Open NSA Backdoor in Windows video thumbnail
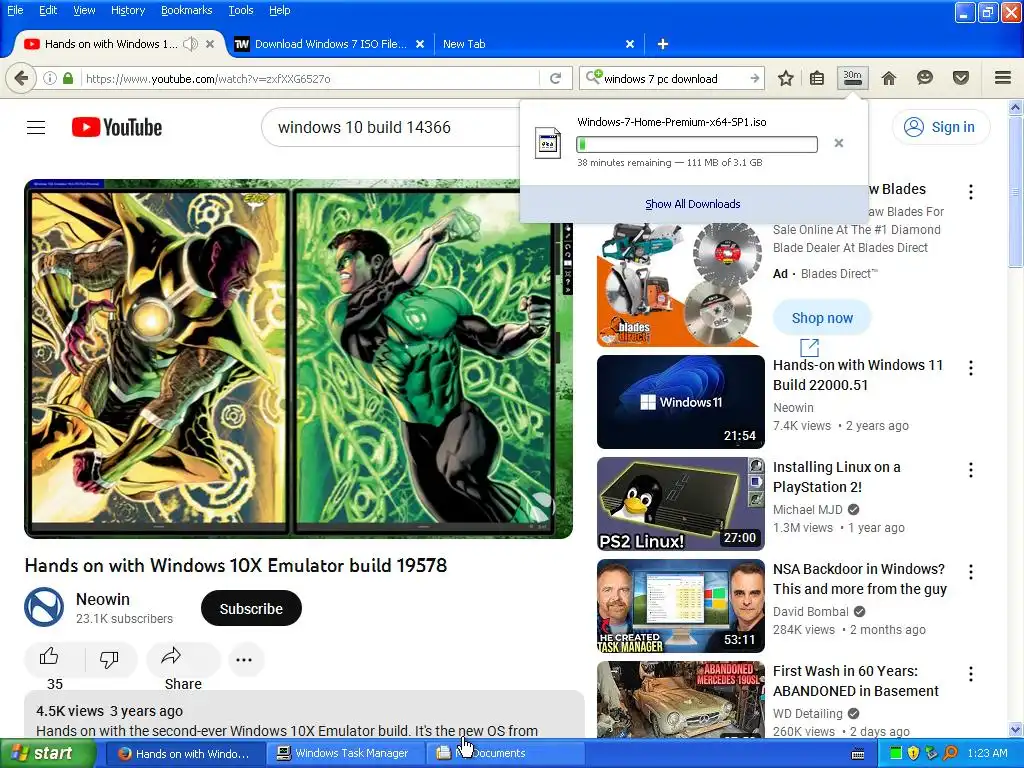Viewport: 1024px width, 768px height. click(x=680, y=605)
